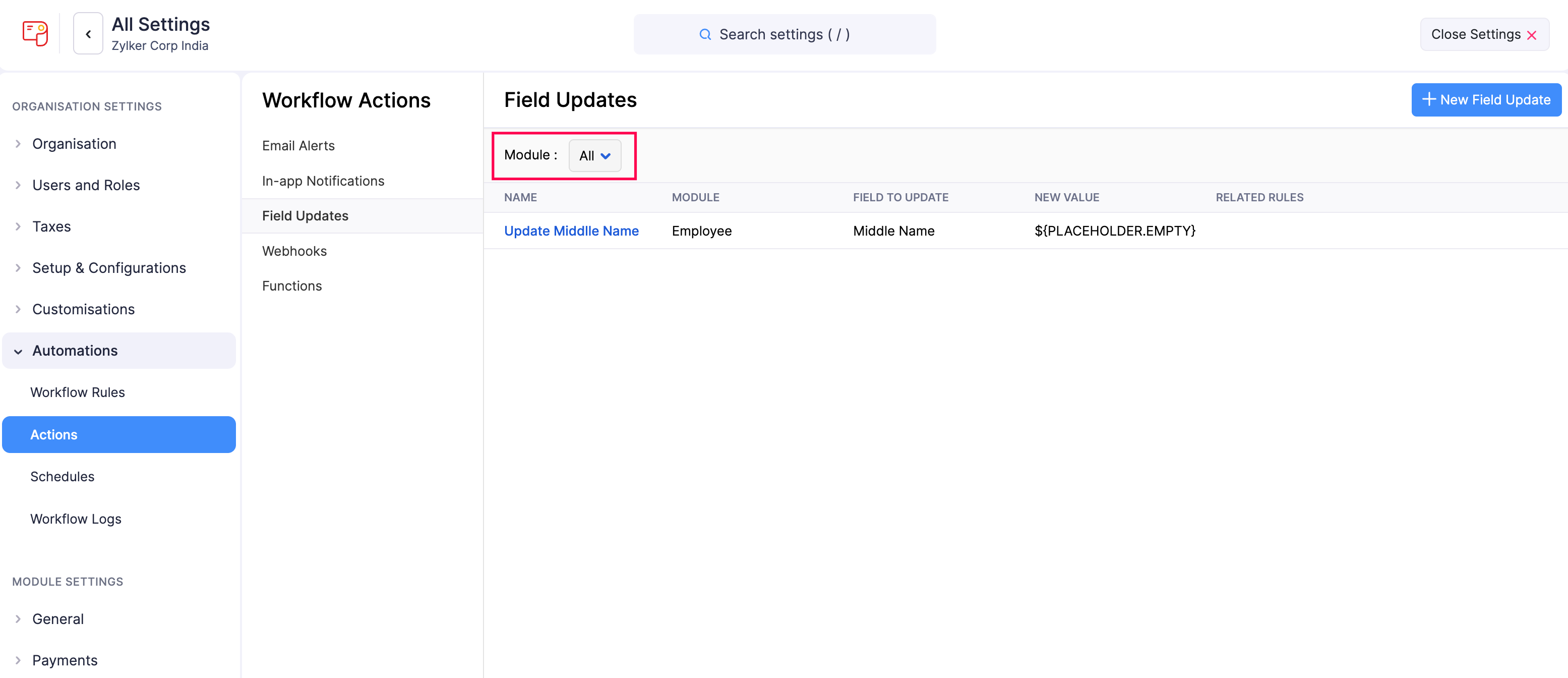The width and height of the screenshot is (1568, 678).
Task: Click the Zoho Payroll logo icon
Action: click(x=35, y=33)
